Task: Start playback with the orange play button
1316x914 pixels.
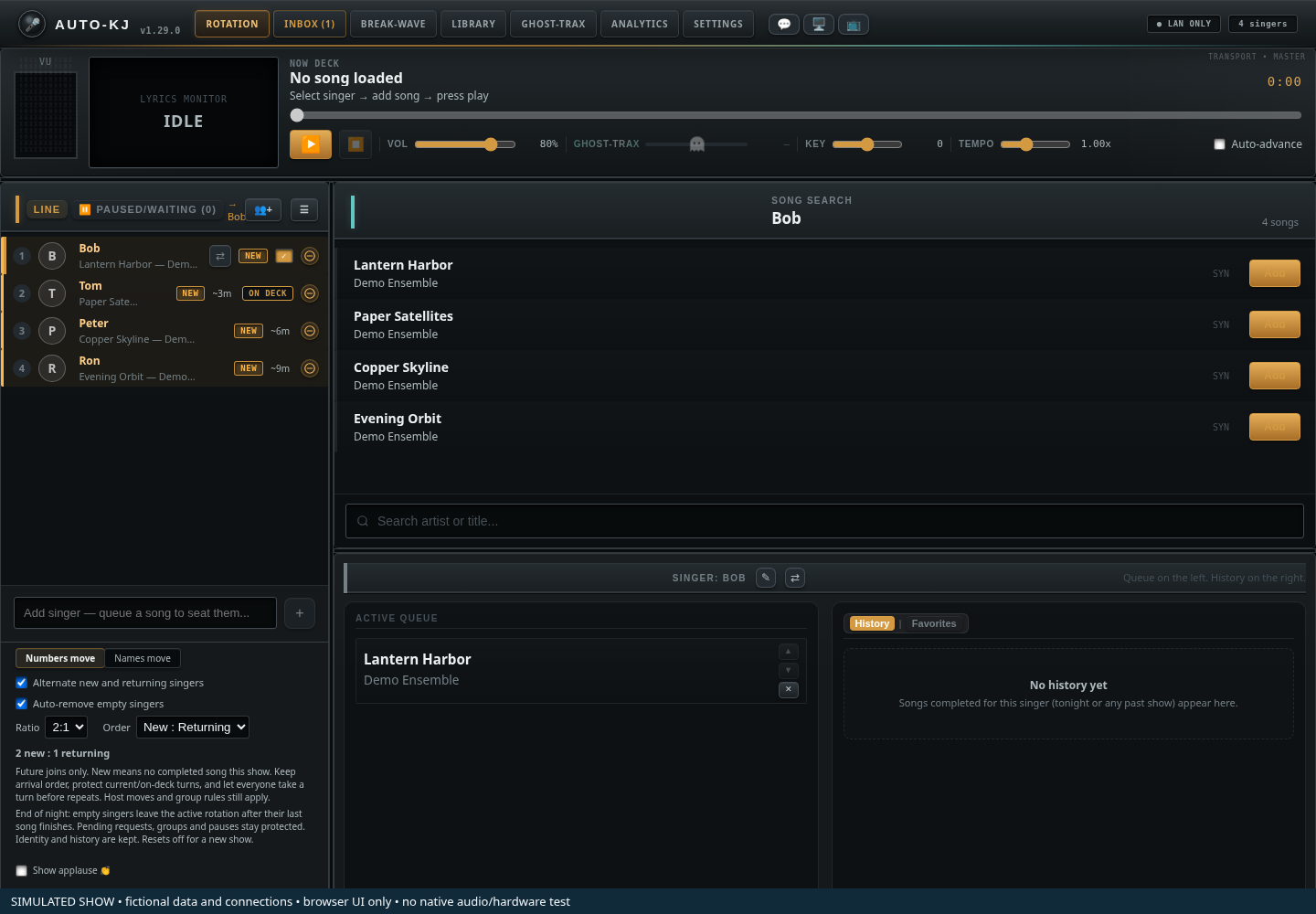Action: point(311,144)
